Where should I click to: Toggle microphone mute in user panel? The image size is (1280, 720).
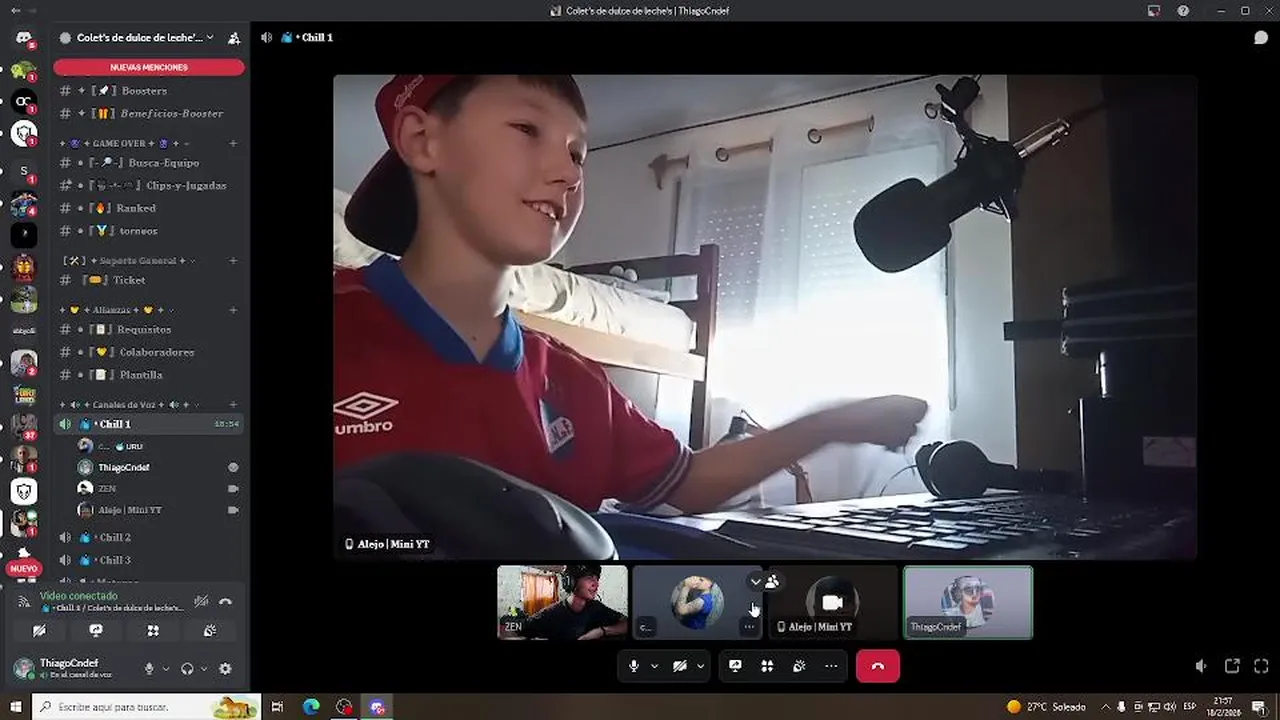click(x=149, y=669)
